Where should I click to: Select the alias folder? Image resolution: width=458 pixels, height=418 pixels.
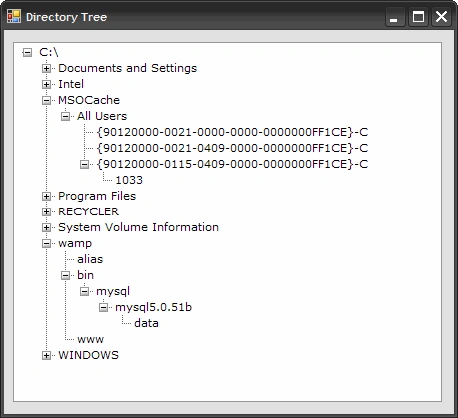[x=90, y=259]
